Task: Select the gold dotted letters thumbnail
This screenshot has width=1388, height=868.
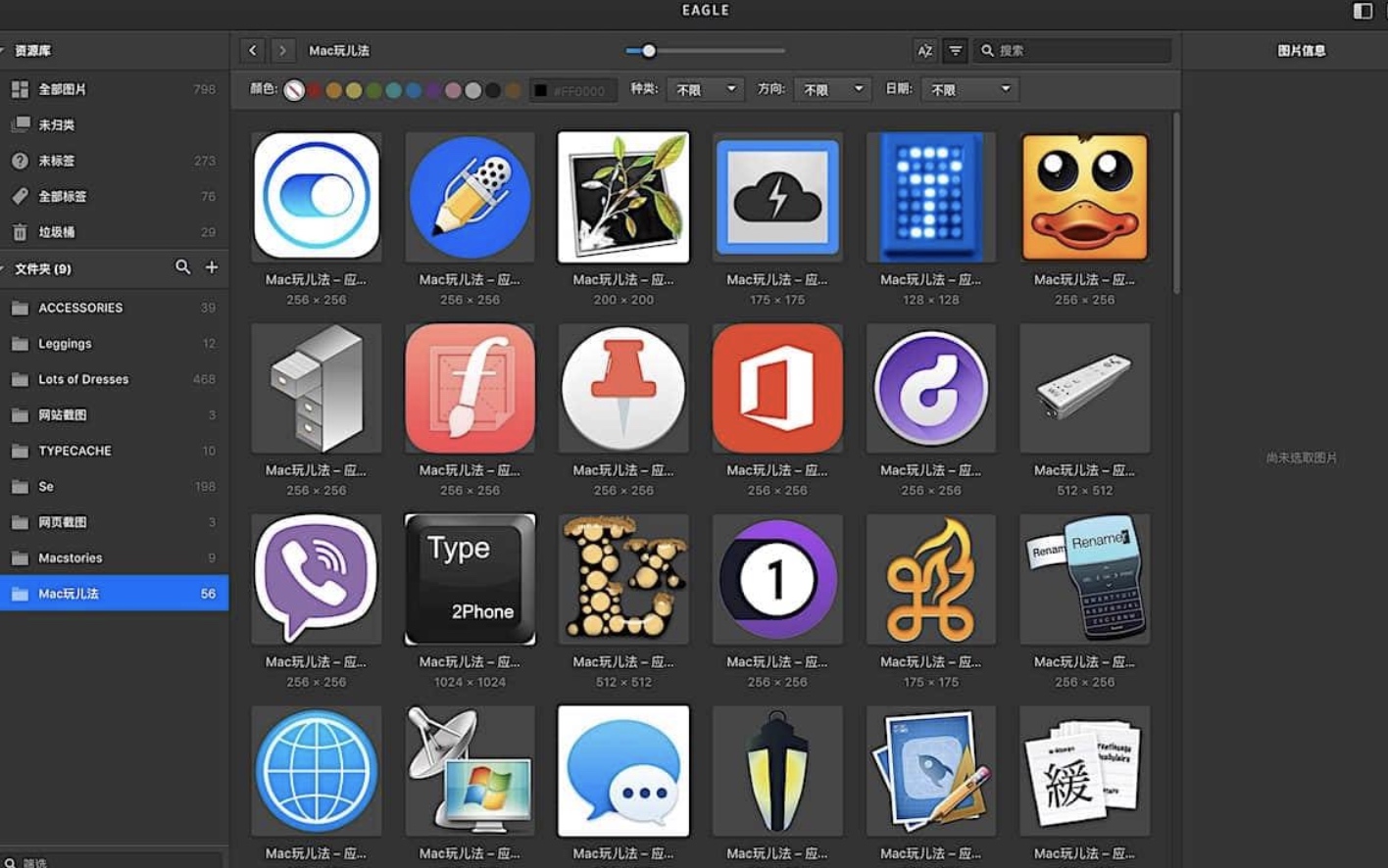Action: [x=623, y=579]
